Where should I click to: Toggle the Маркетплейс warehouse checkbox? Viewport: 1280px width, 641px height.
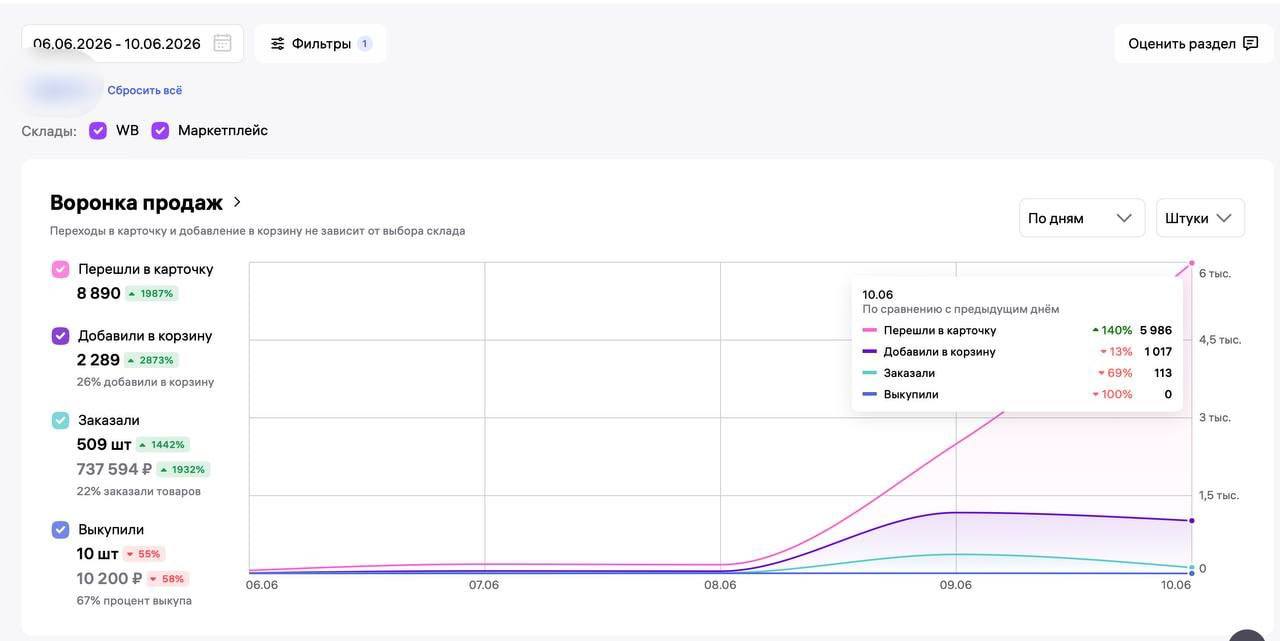click(x=160, y=130)
